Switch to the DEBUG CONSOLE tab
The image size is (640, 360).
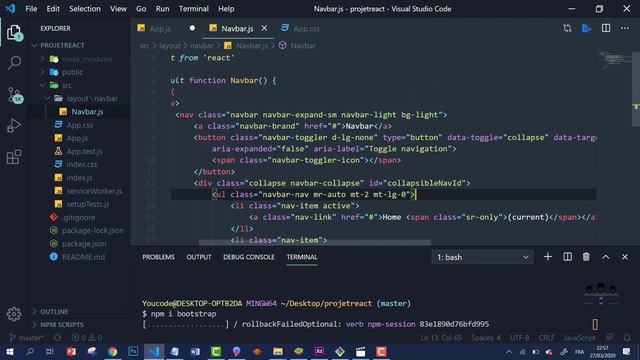(249, 257)
